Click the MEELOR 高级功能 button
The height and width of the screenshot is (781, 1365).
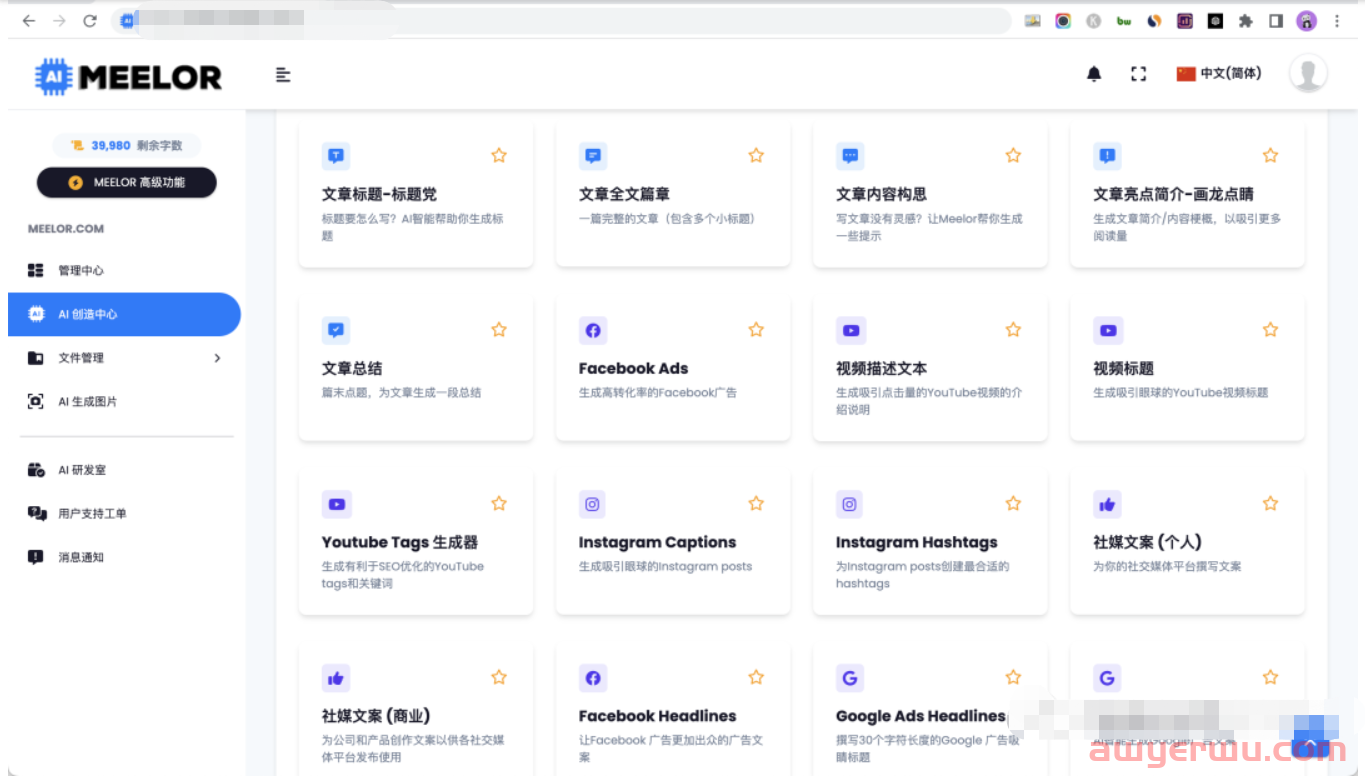(x=127, y=182)
